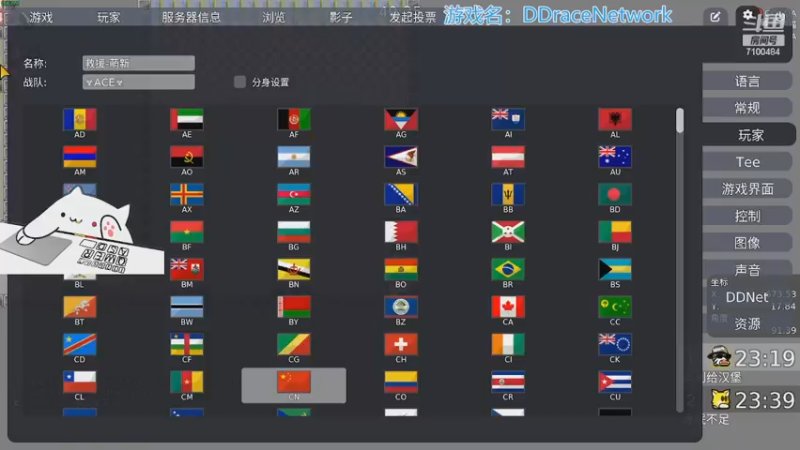Image resolution: width=800 pixels, height=450 pixels.
Task: Choose the AT Austria flag
Action: [x=508, y=157]
